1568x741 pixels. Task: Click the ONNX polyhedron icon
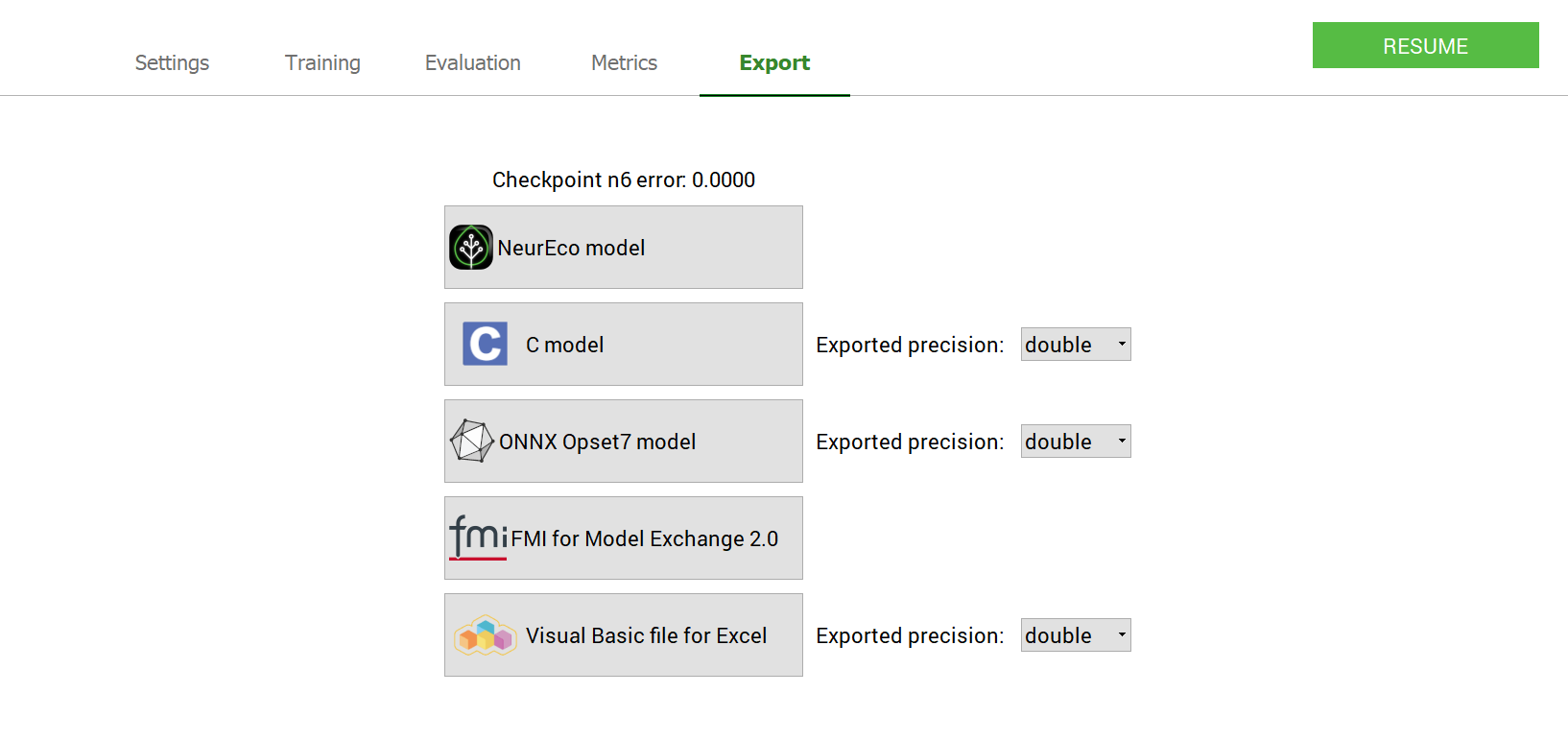tap(471, 442)
